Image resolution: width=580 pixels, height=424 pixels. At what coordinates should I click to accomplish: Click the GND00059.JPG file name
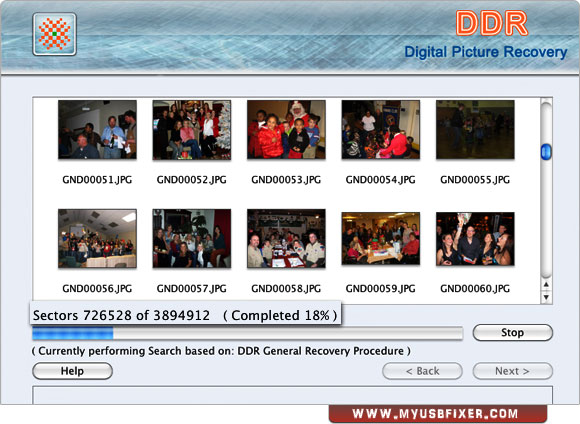point(381,289)
